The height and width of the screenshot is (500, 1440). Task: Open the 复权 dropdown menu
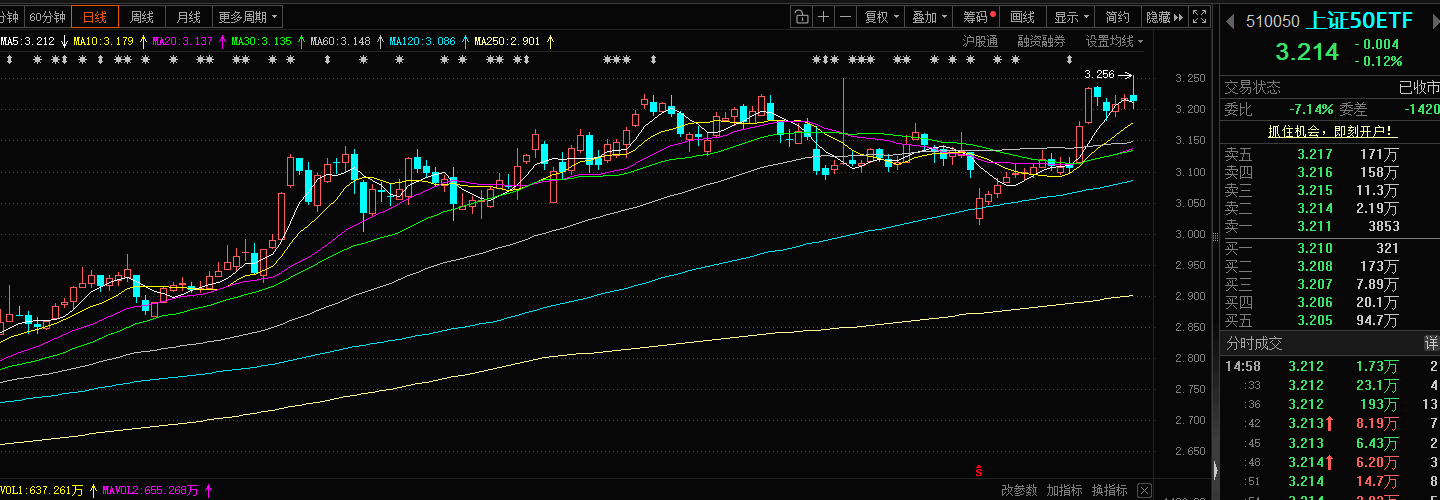click(882, 17)
